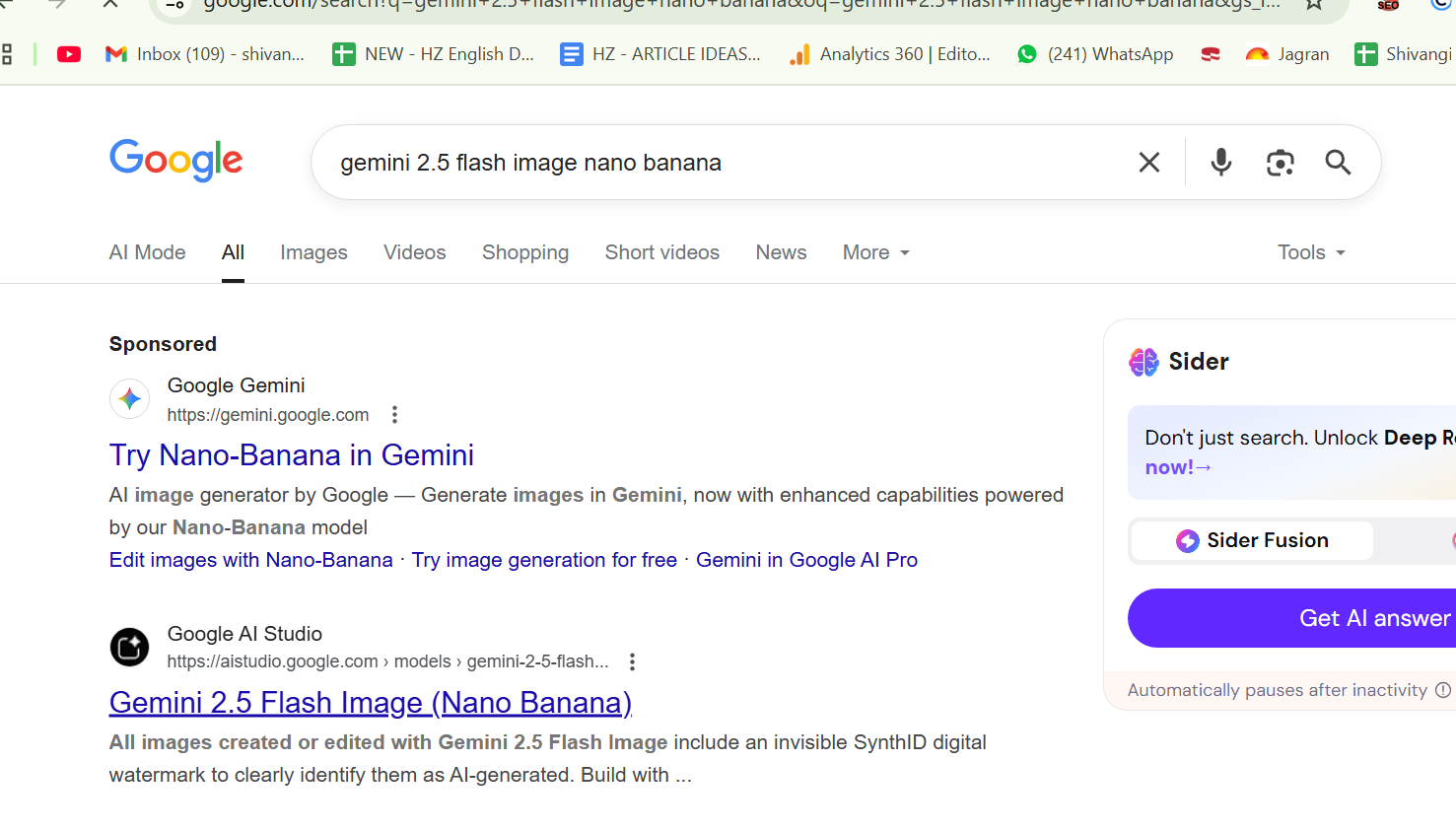Open the WhatsApp bookmark
Screen dimensions: 1456x832
click(1095, 54)
